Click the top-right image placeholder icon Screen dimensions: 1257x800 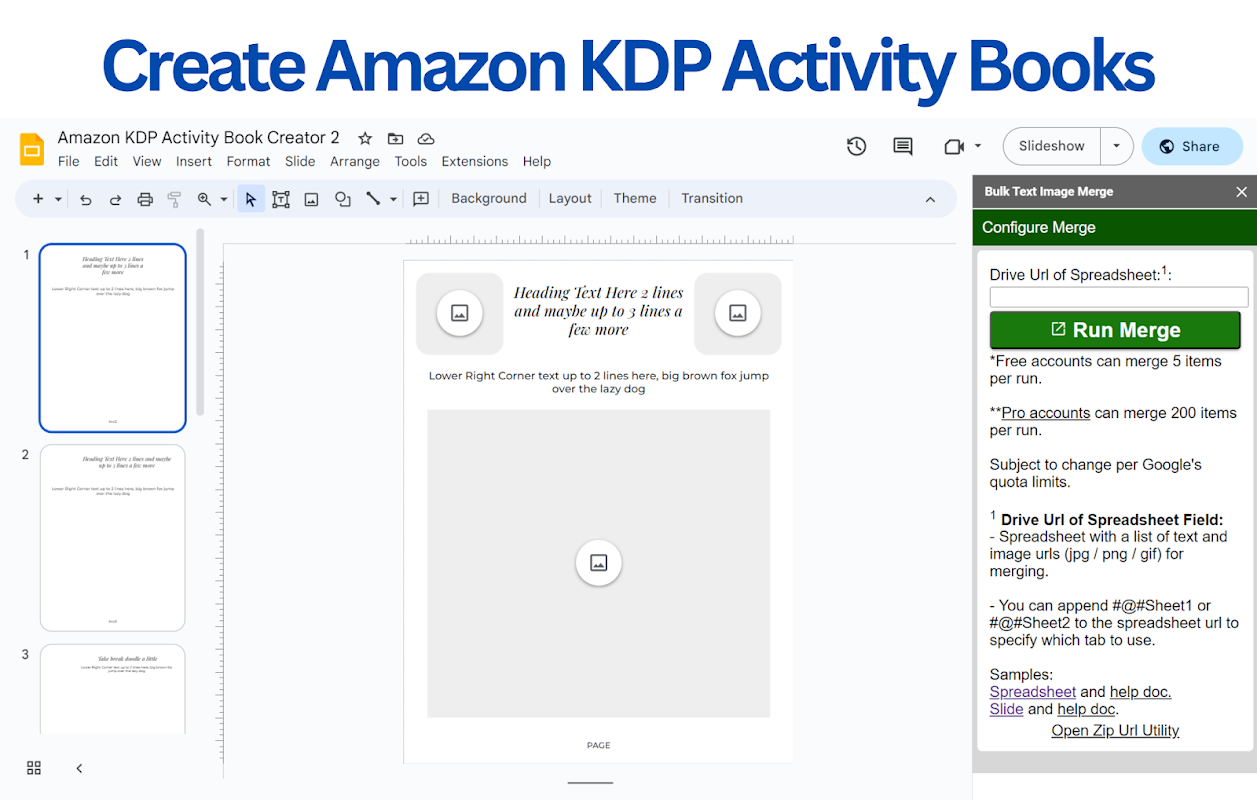[738, 313]
